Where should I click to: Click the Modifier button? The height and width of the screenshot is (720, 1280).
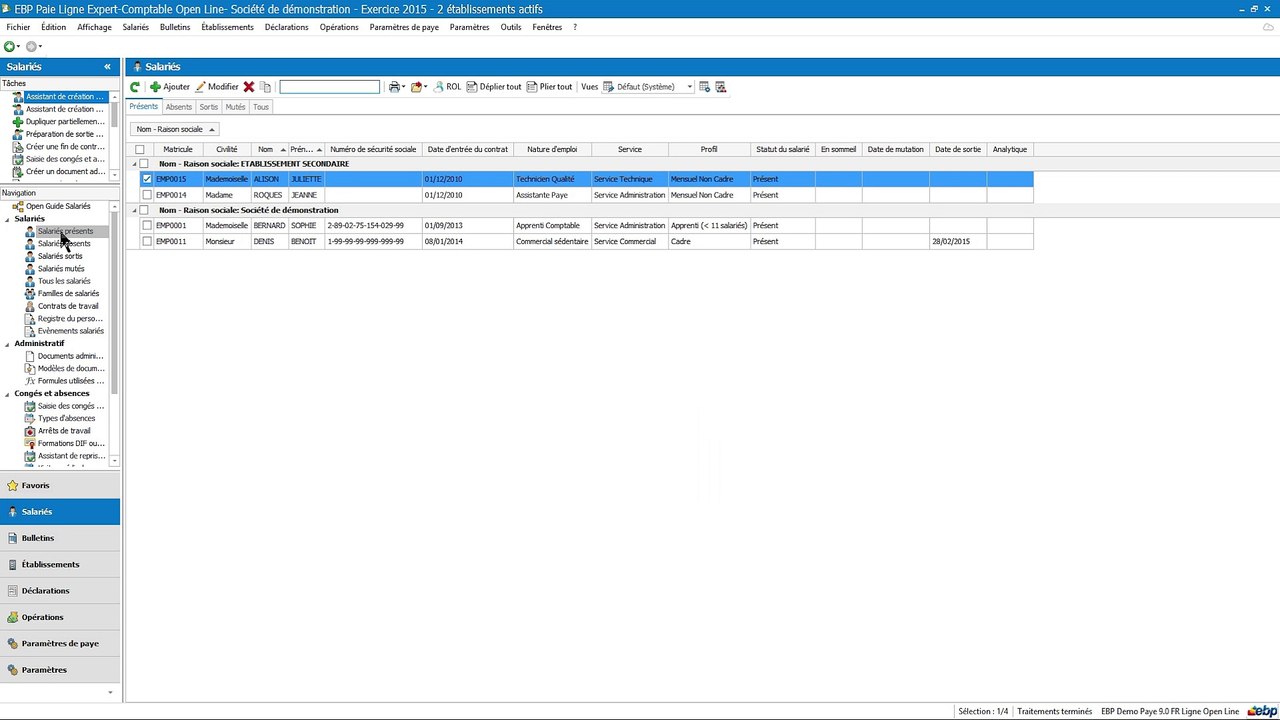(x=217, y=87)
